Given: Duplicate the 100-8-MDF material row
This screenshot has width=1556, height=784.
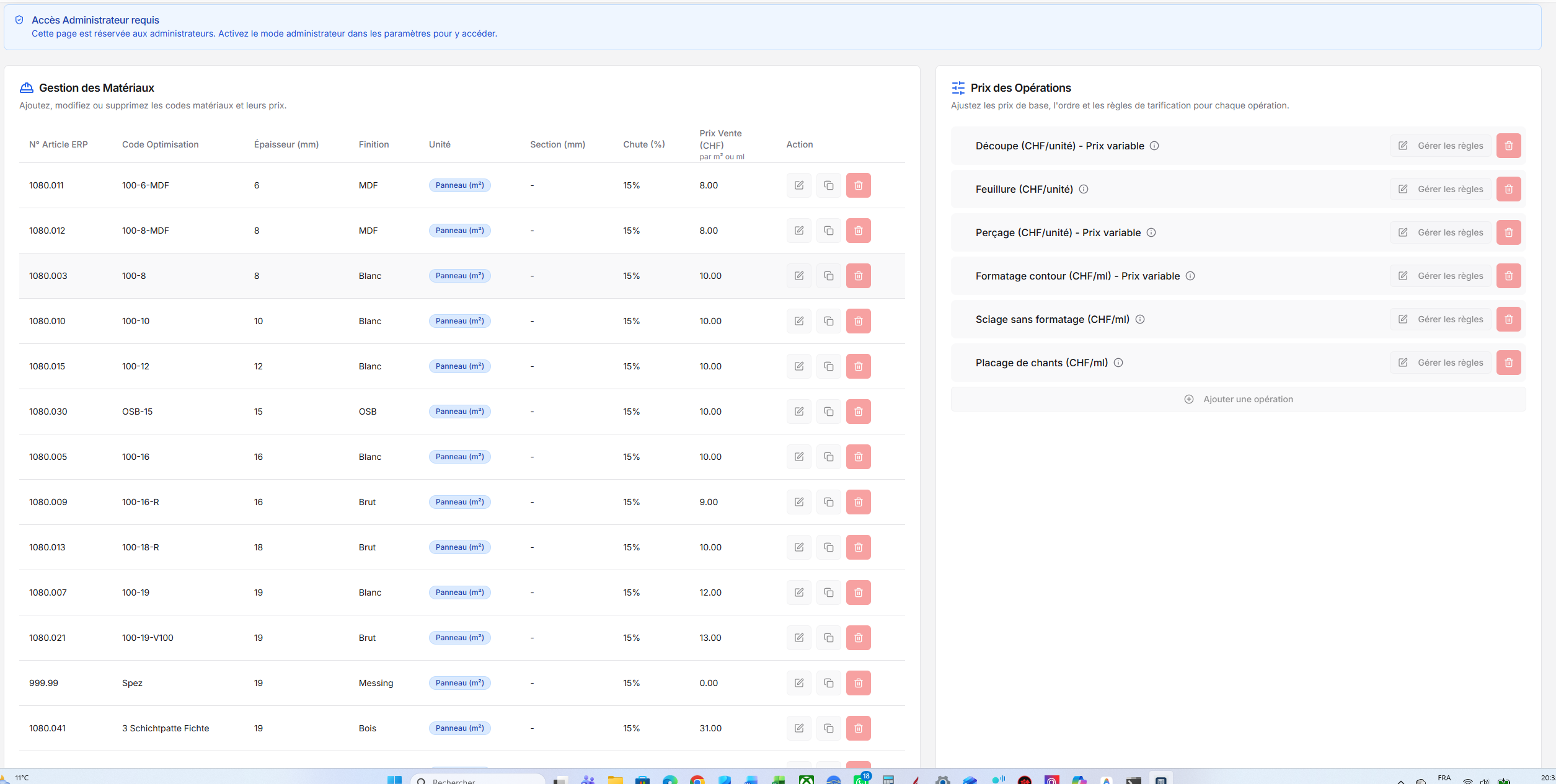Looking at the screenshot, I should coord(829,231).
